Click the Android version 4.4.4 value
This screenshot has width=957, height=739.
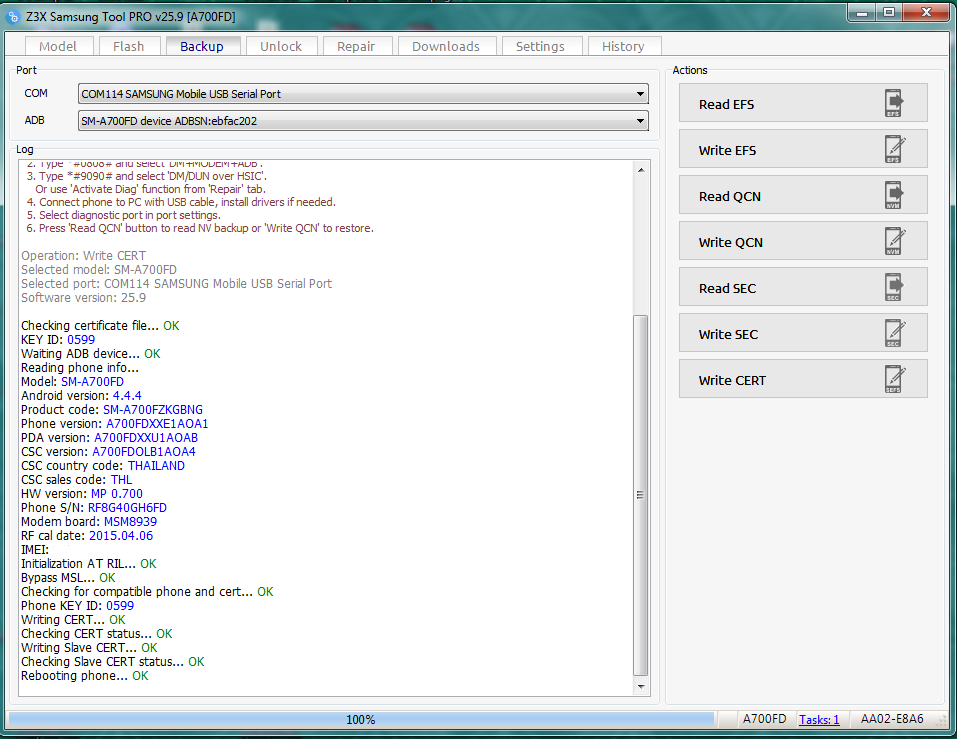pos(127,395)
